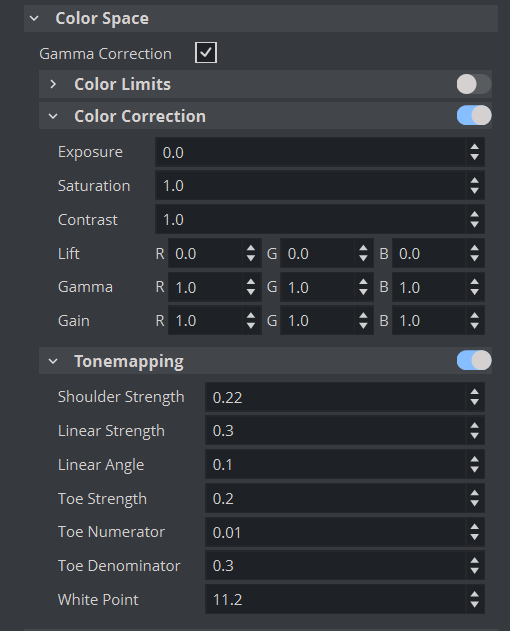
Task: Increase Exposure with the up arrow
Action: [x=475, y=148]
